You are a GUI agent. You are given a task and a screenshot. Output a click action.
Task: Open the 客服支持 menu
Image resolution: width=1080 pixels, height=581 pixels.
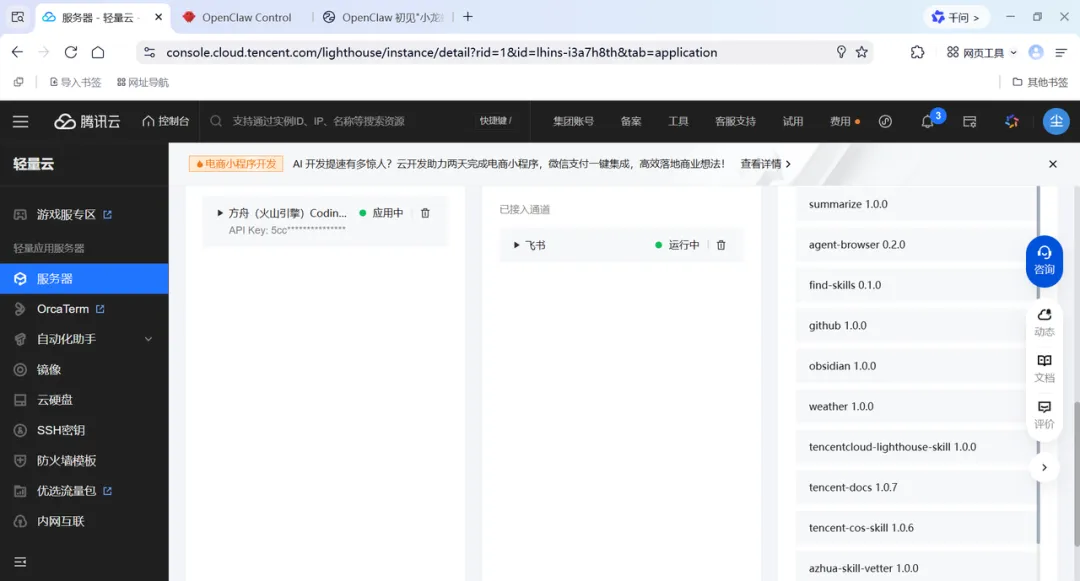point(735,121)
